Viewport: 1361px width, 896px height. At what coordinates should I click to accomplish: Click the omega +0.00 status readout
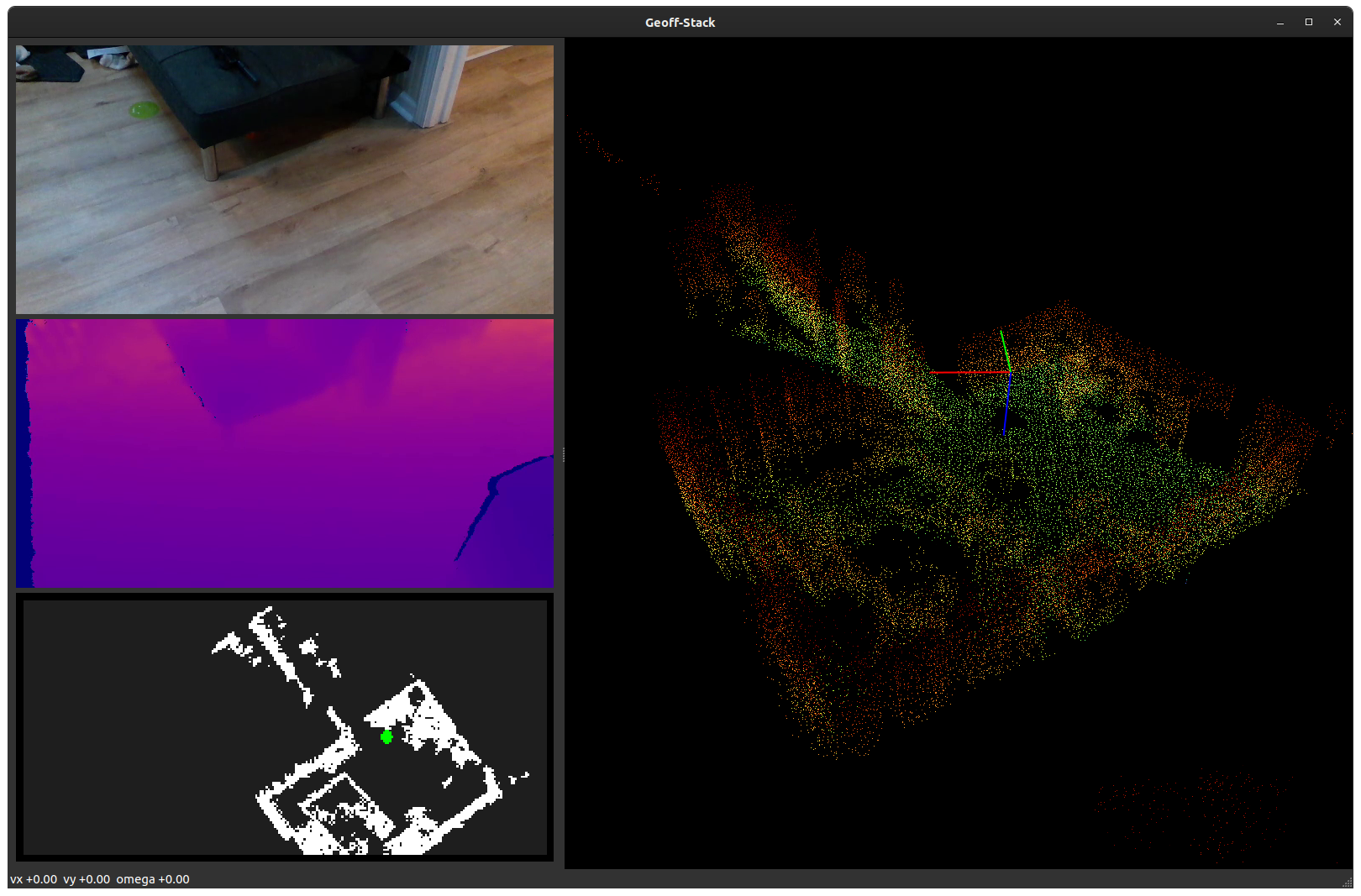pos(153,879)
